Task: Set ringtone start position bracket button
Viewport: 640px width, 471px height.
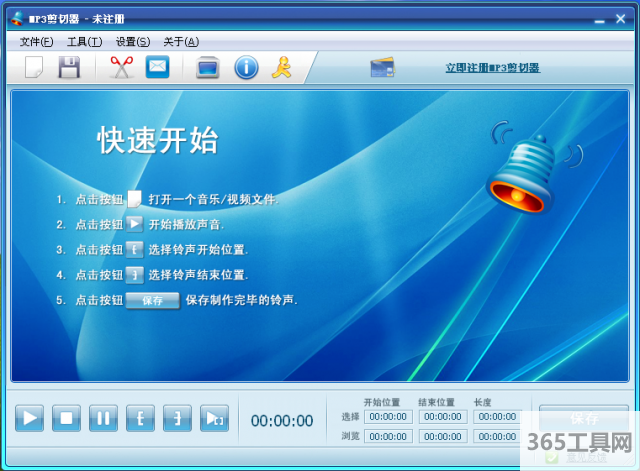Action: coord(140,419)
